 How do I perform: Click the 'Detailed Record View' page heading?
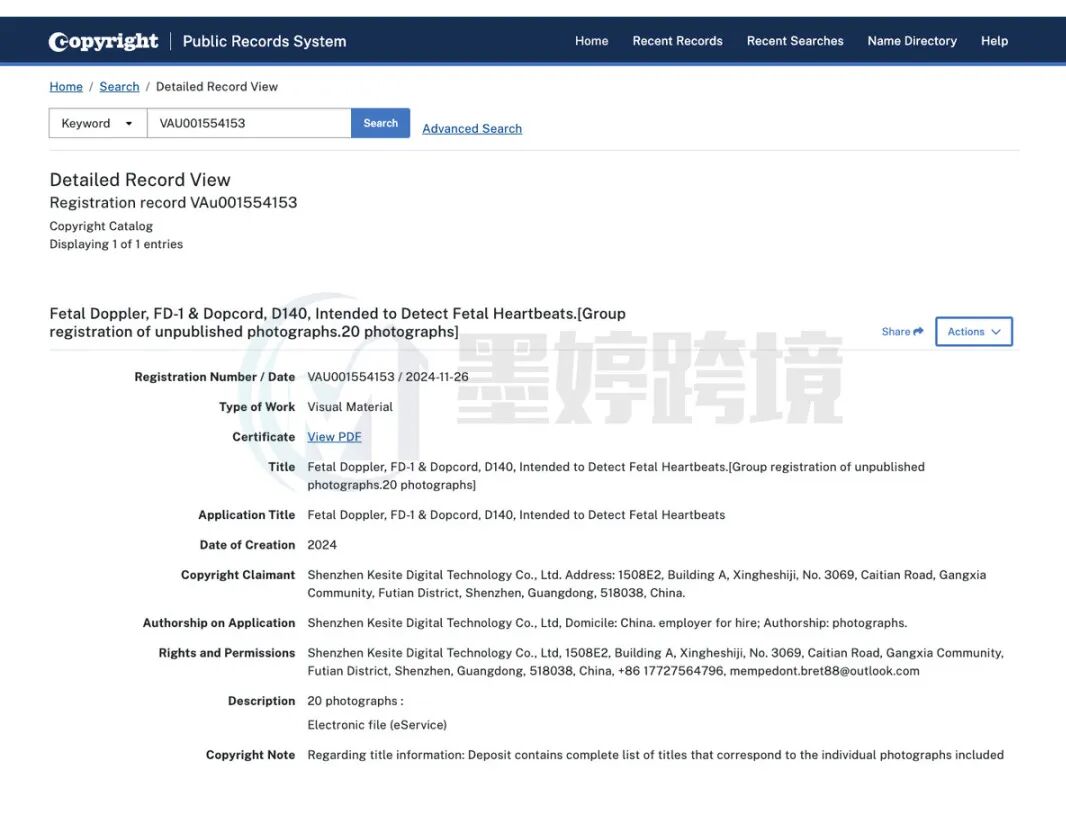coord(140,179)
